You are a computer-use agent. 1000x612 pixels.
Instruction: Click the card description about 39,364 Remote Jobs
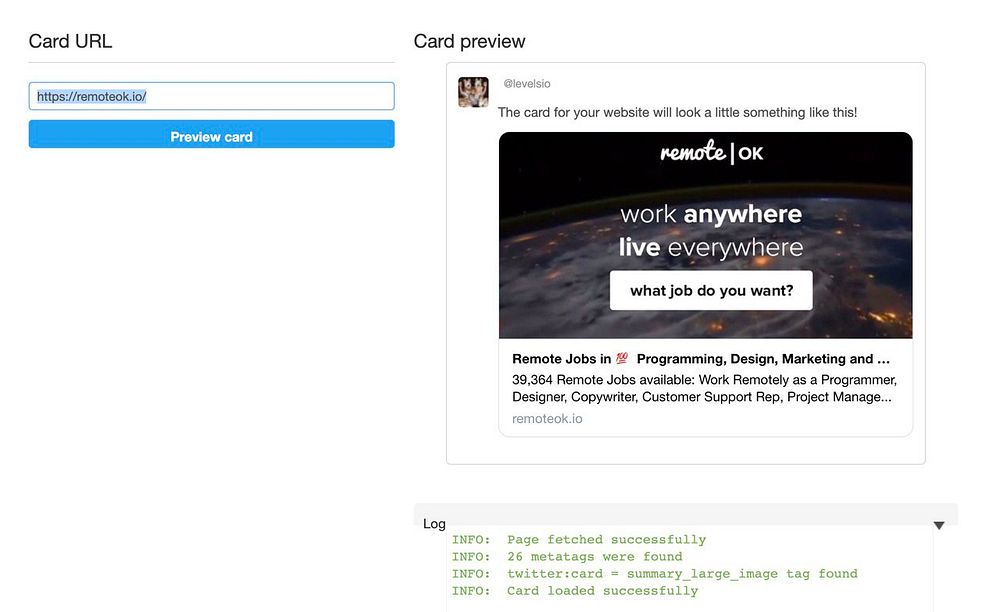tap(704, 388)
